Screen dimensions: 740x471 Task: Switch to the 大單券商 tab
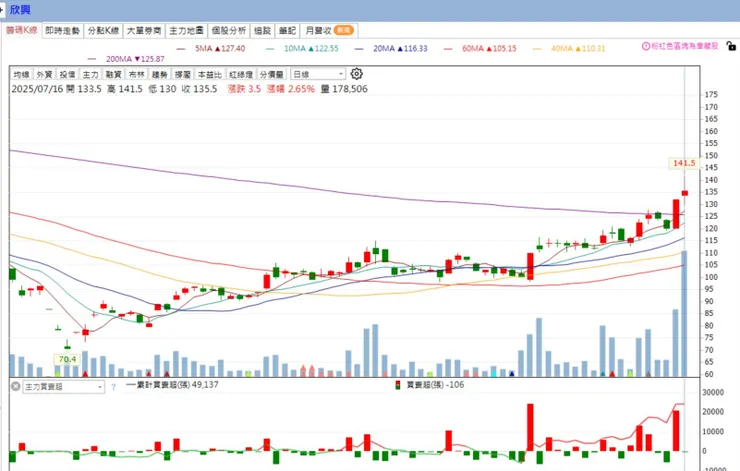(x=144, y=31)
